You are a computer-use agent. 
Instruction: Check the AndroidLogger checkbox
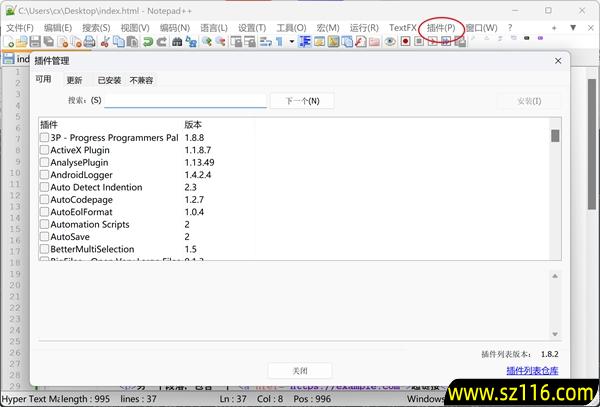44,174
